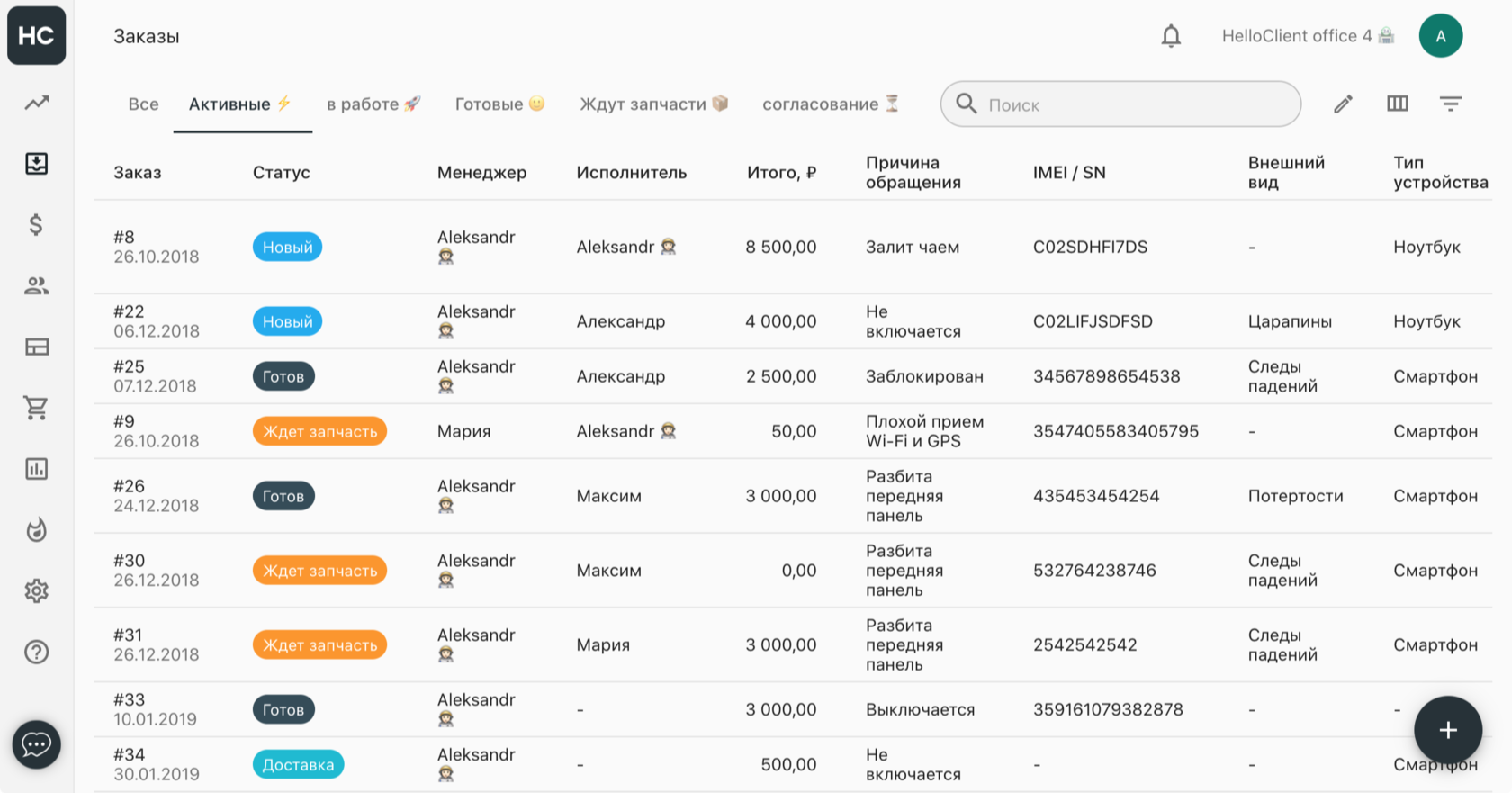This screenshot has width=1512, height=793.
Task: Open order #8 dated 26.10.2018
Action: pos(156,247)
